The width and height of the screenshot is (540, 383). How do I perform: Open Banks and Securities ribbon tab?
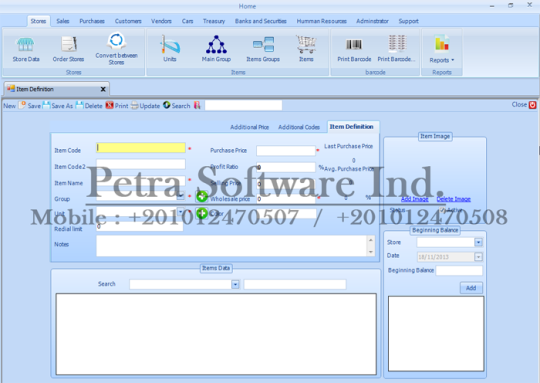click(261, 21)
